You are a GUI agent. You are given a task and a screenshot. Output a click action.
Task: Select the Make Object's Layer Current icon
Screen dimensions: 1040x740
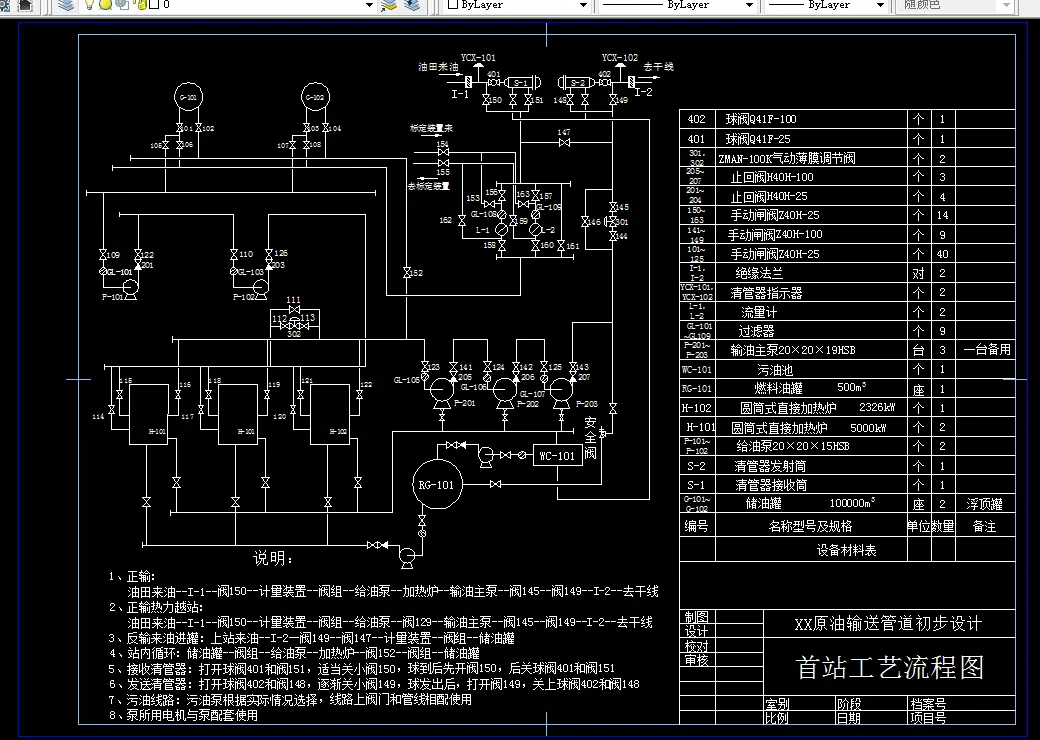click(390, 6)
